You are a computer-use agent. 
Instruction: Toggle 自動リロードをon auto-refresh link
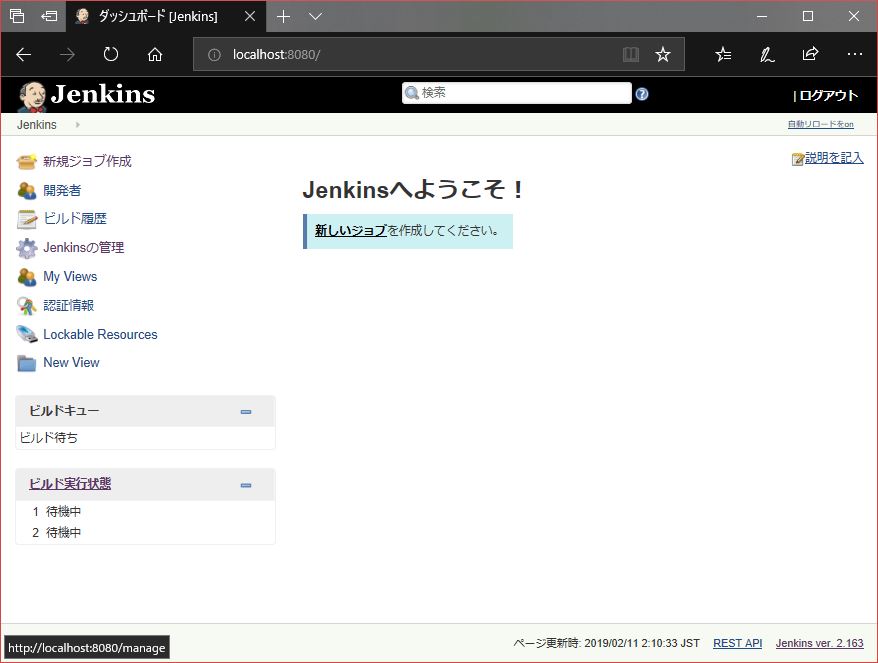coord(820,125)
